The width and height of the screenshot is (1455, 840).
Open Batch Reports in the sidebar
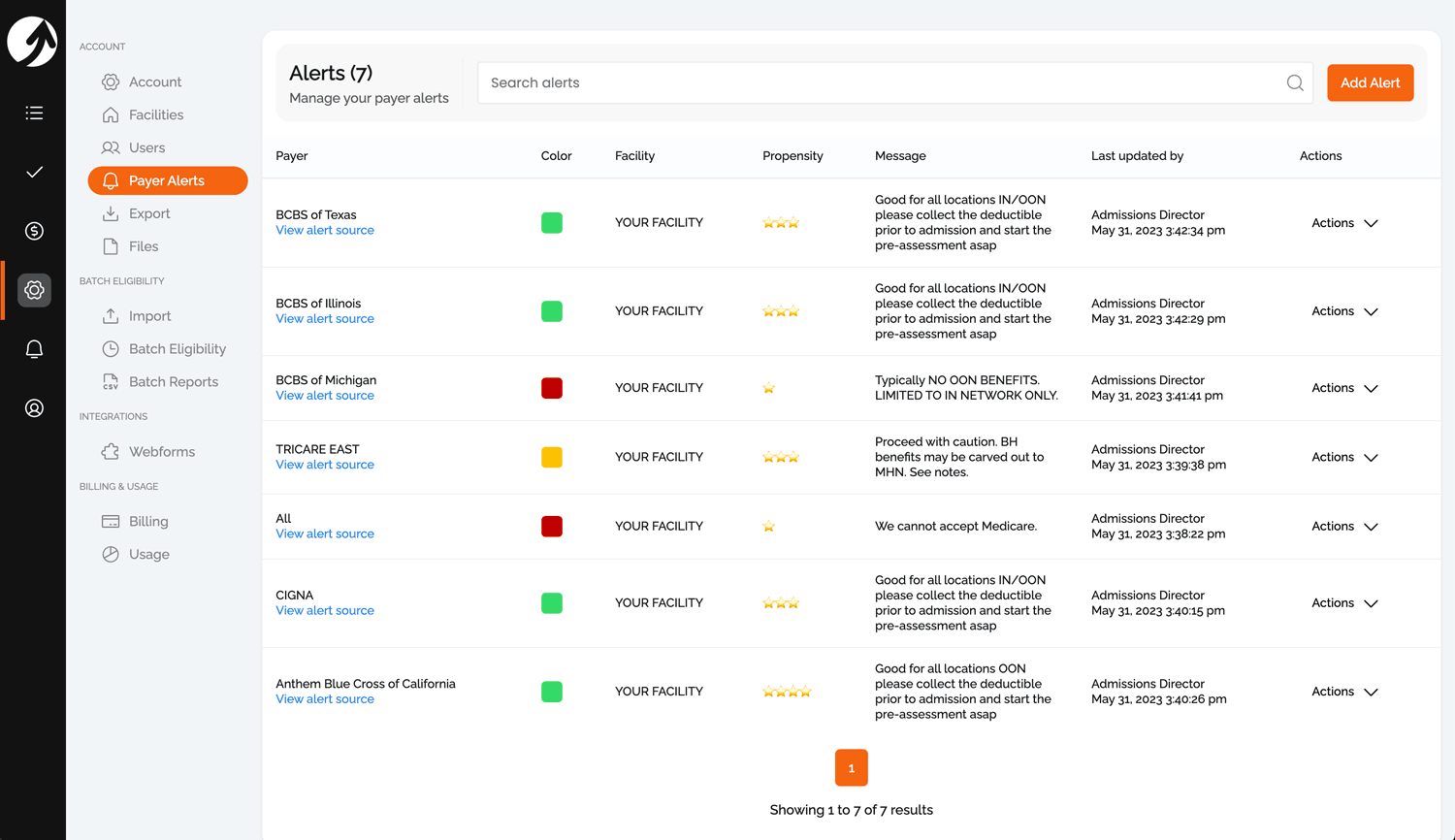(174, 382)
